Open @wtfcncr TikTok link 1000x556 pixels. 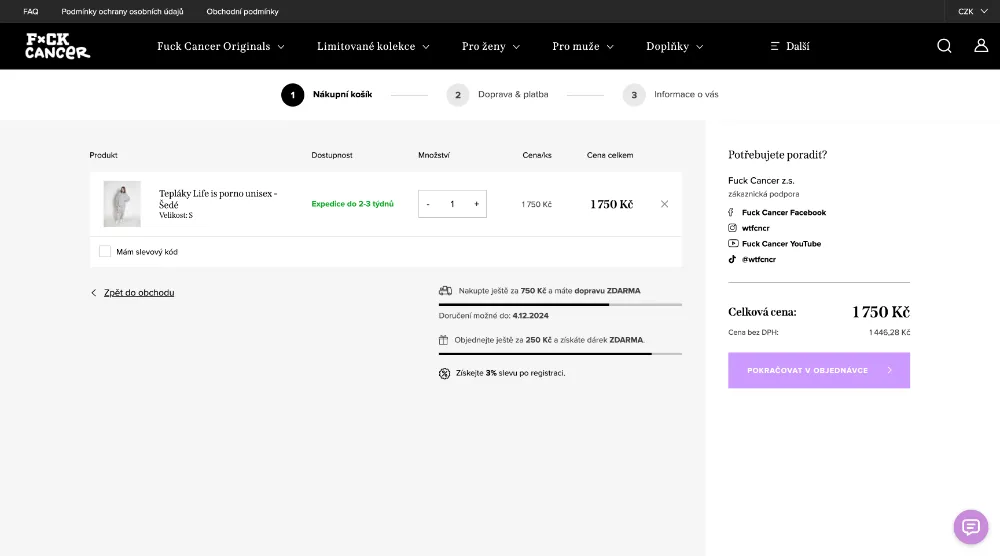click(x=759, y=259)
